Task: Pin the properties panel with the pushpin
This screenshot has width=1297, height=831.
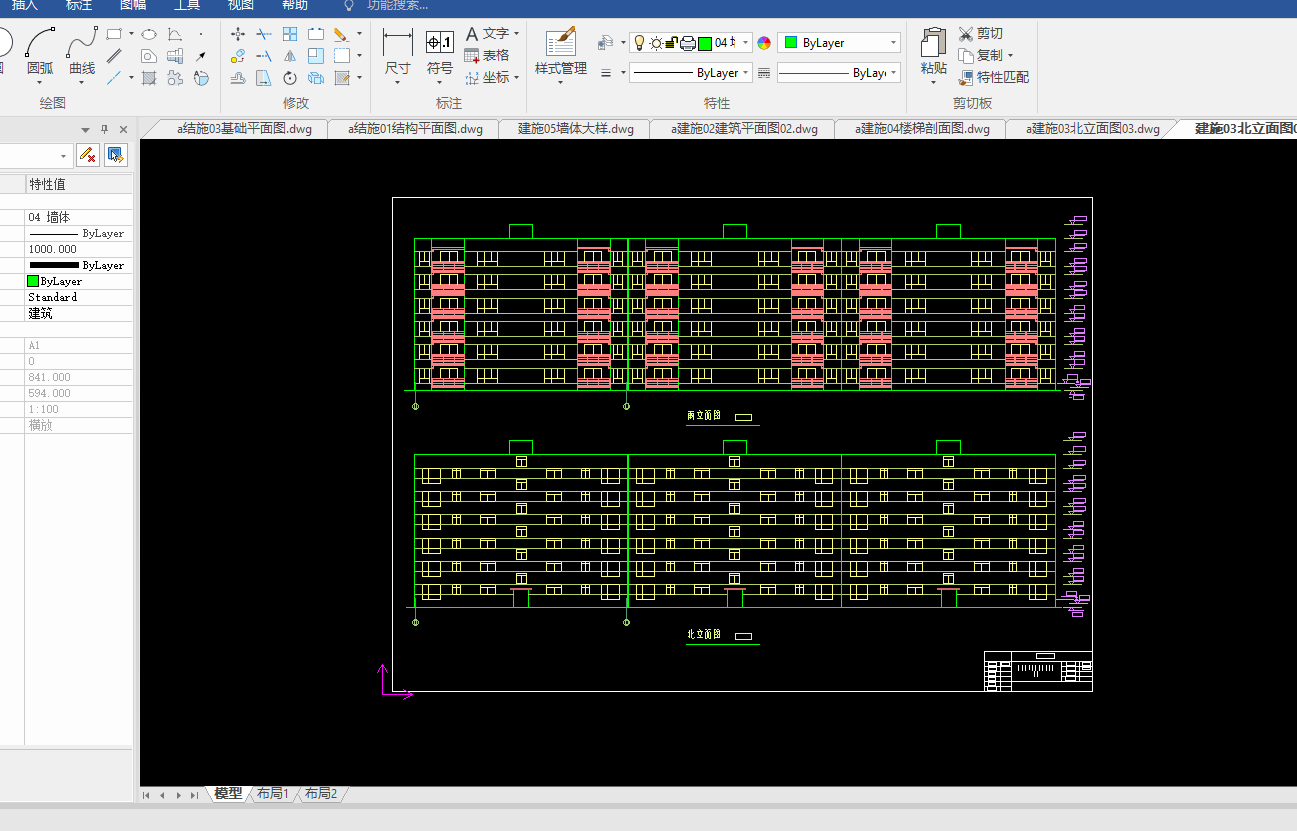Action: click(x=105, y=129)
